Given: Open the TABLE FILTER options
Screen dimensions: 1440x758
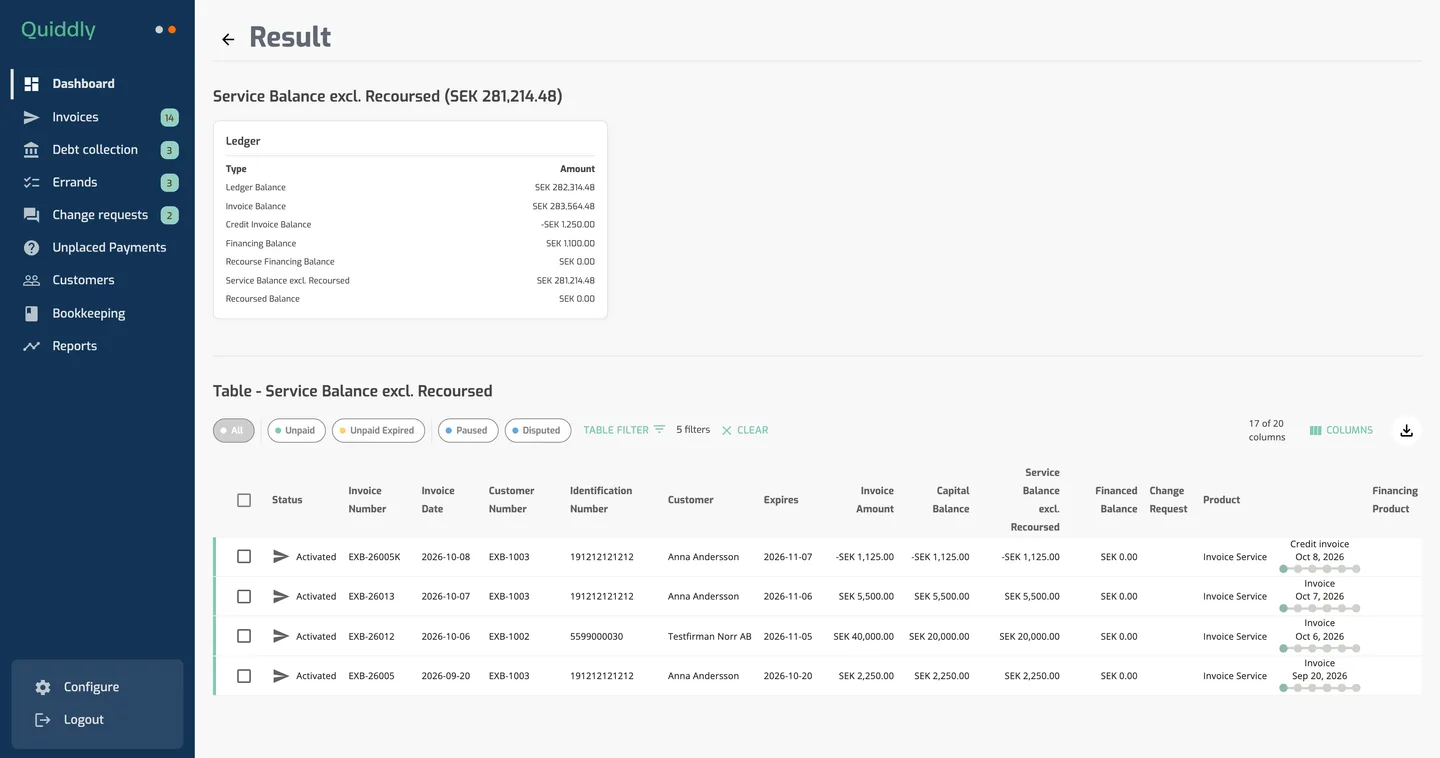Looking at the screenshot, I should coord(624,430).
